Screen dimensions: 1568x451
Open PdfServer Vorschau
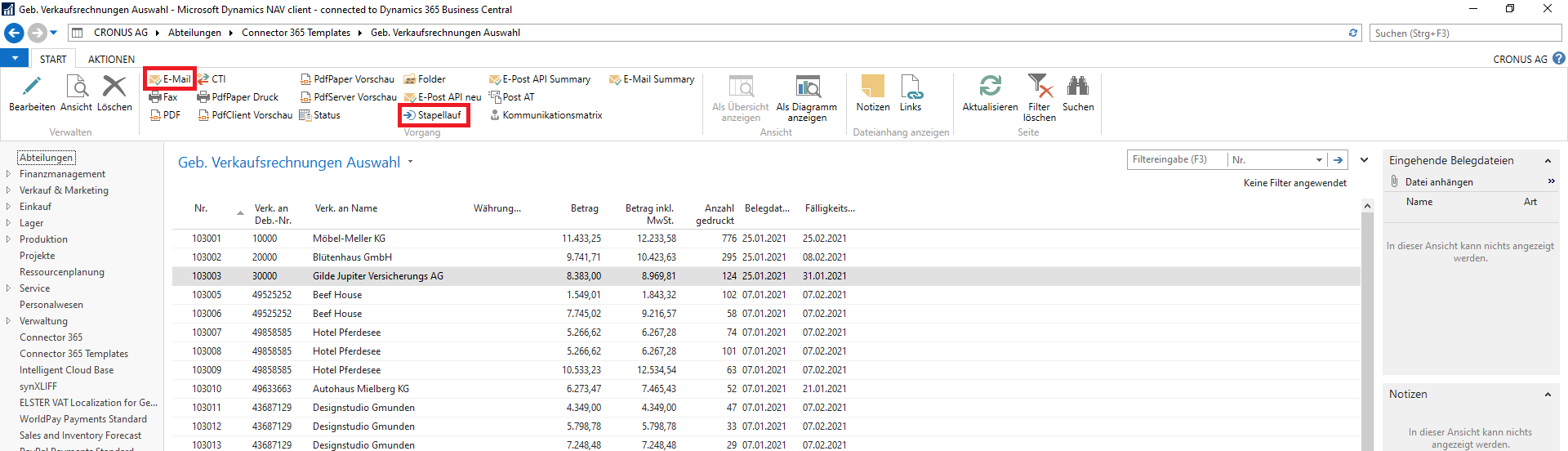(348, 97)
